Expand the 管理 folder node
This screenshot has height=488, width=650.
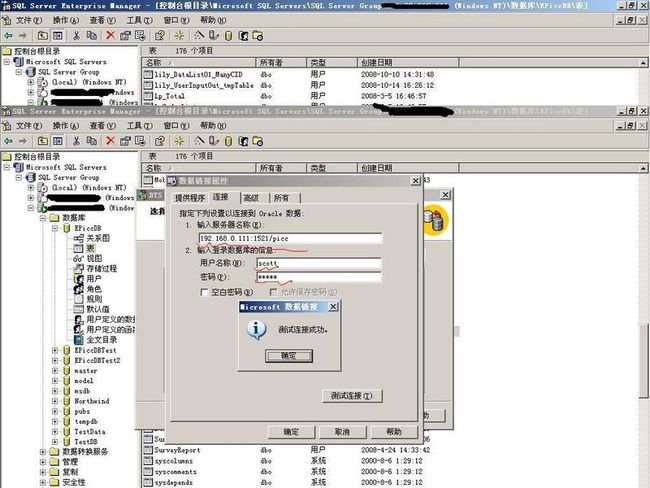coord(43,462)
